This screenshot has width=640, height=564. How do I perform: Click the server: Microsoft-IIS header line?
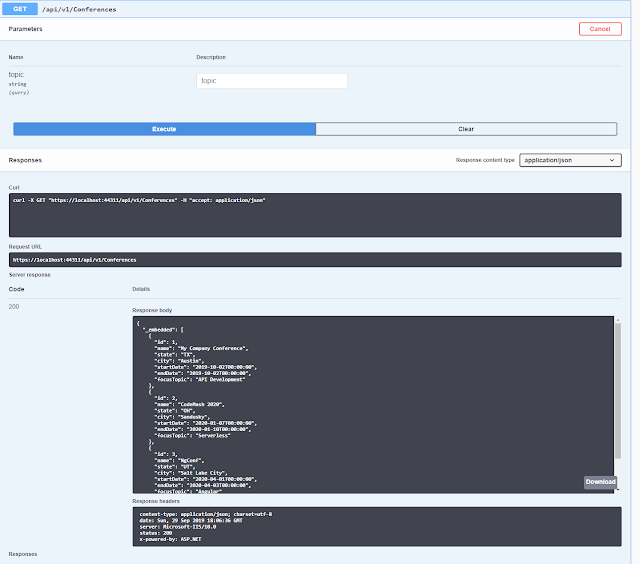178,527
